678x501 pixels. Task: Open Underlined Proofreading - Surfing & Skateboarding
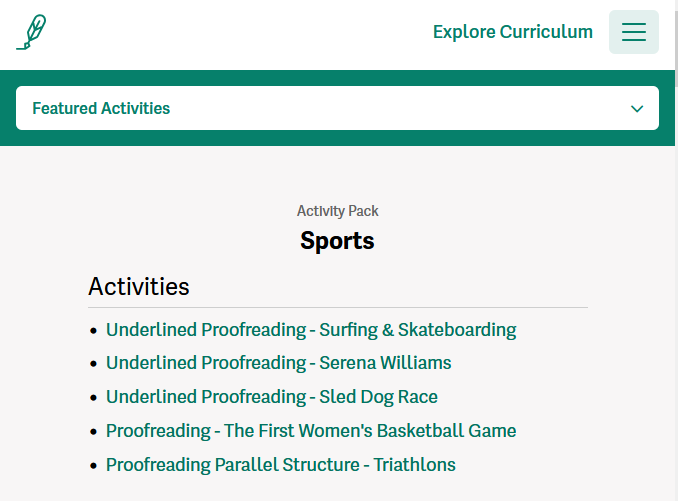click(311, 330)
